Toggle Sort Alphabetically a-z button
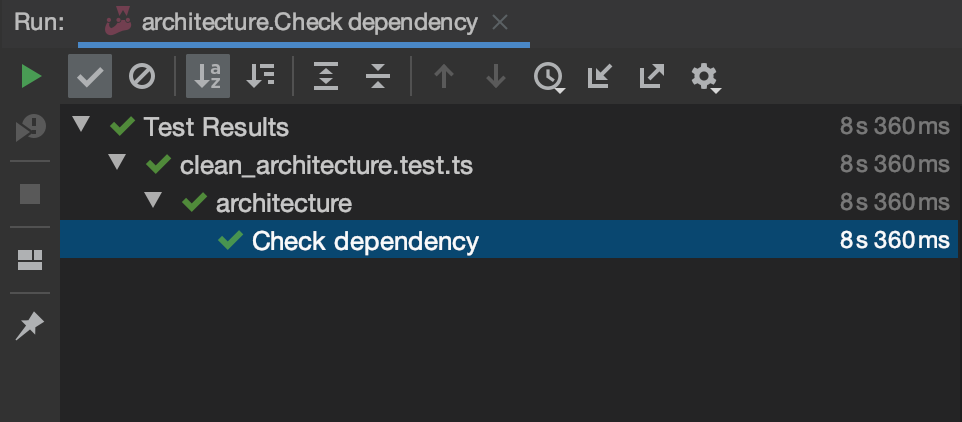 208,77
